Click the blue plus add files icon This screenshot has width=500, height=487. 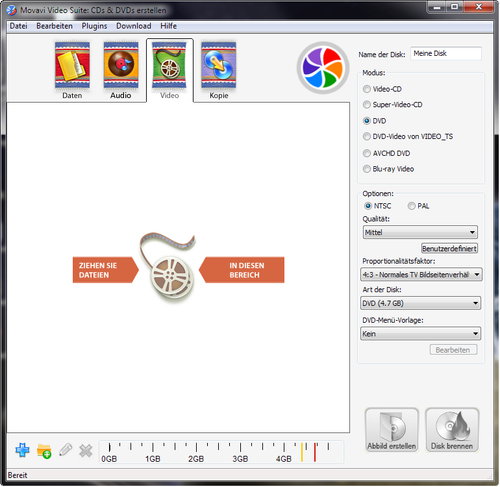[x=22, y=450]
